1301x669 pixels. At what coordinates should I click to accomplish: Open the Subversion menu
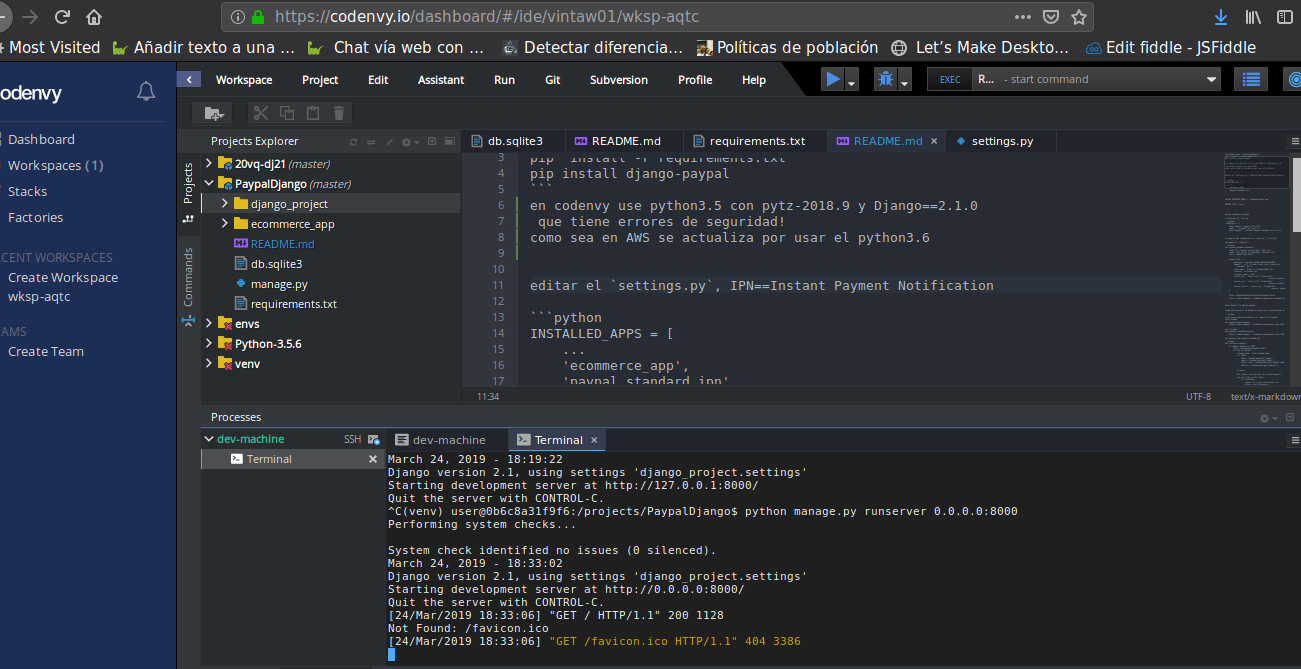click(619, 80)
